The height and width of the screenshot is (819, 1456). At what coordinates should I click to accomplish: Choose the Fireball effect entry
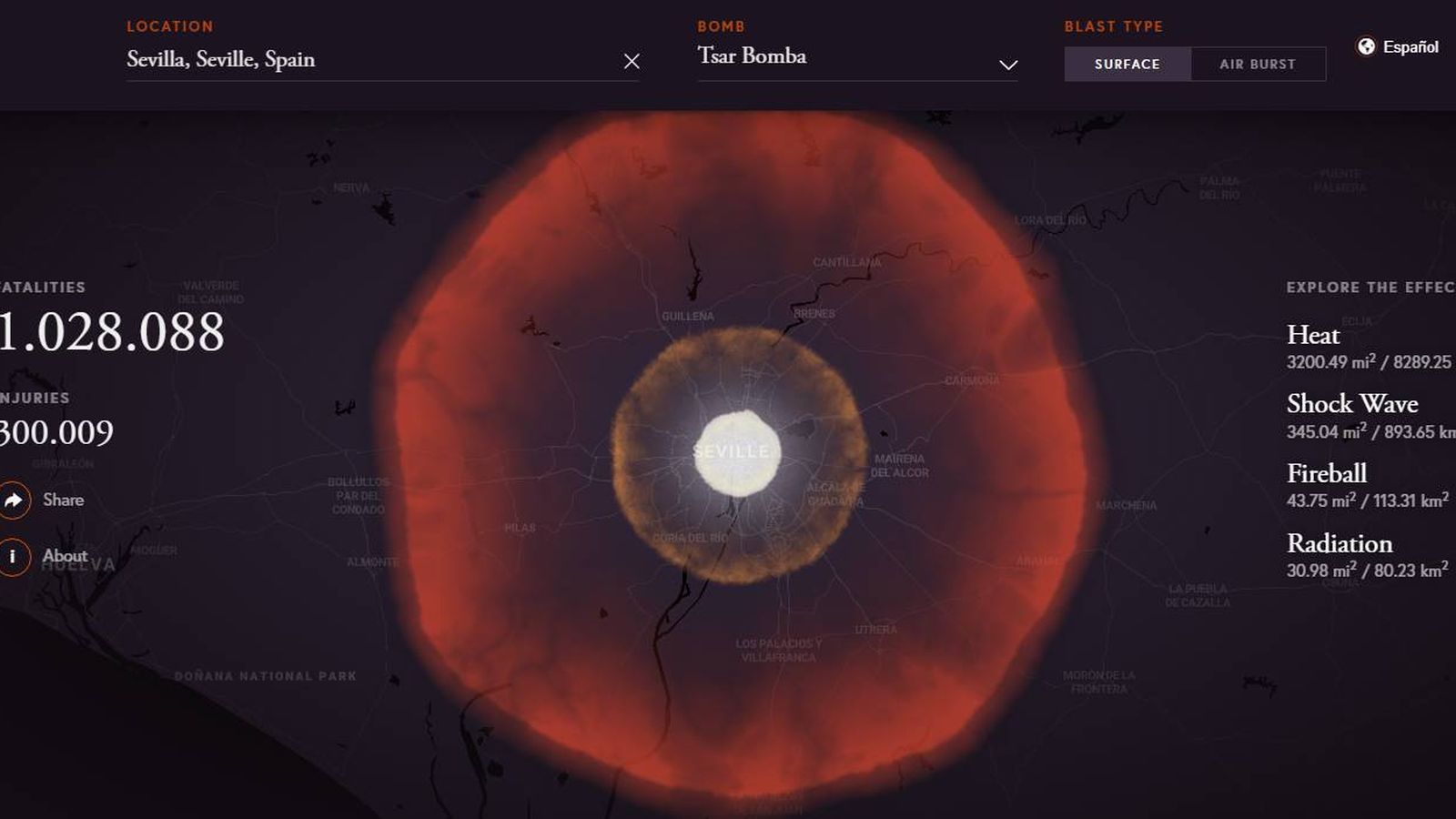click(1327, 473)
